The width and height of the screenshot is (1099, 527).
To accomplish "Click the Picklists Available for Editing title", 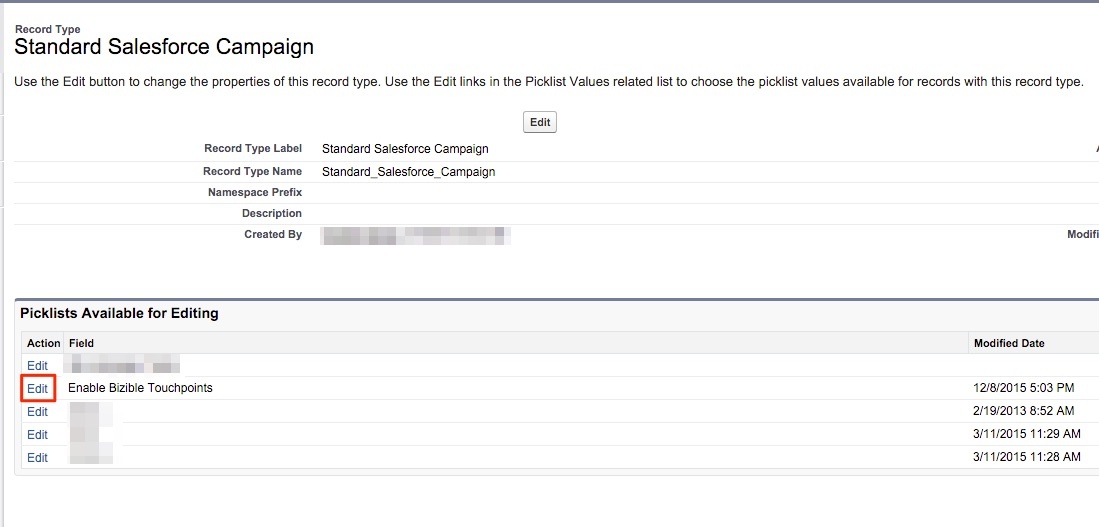I will pos(119,313).
